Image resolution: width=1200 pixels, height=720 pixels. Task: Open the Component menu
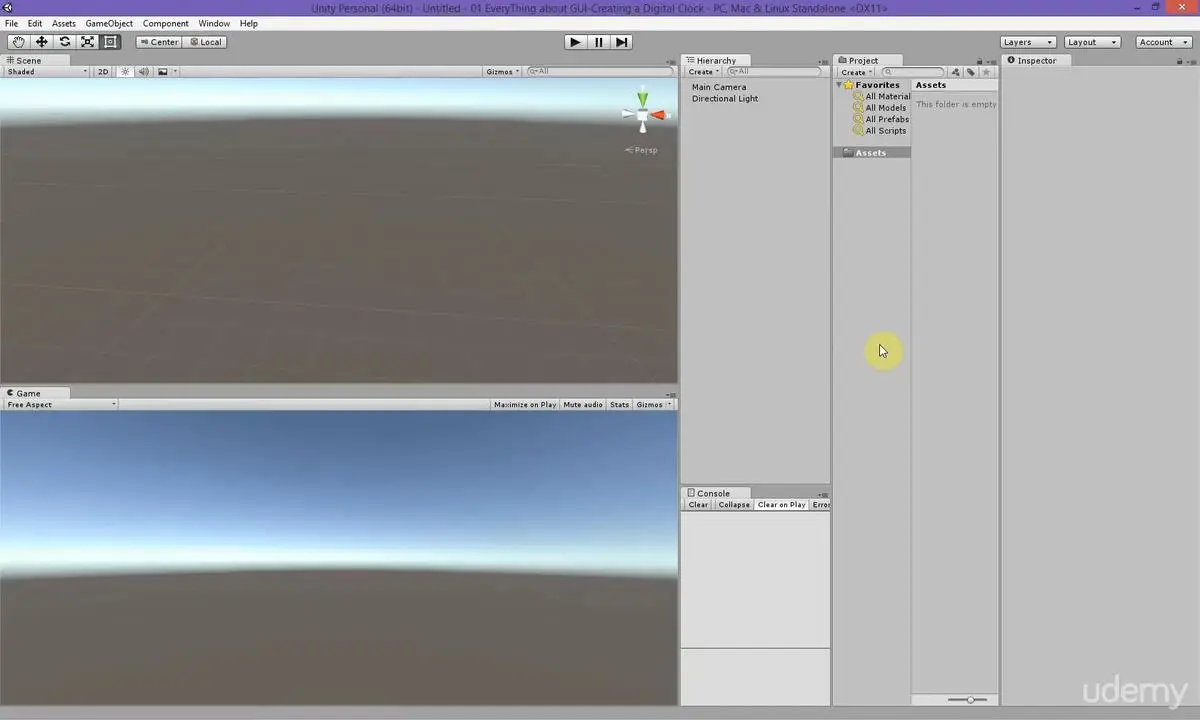coord(165,23)
